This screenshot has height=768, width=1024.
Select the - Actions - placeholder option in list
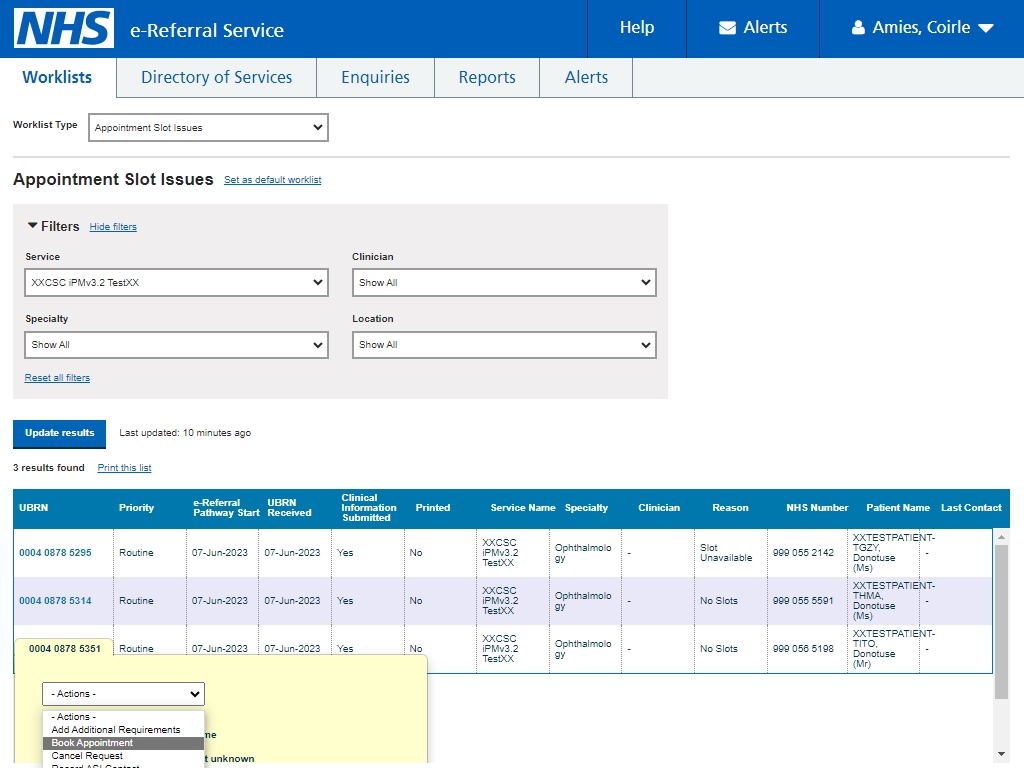coord(123,716)
